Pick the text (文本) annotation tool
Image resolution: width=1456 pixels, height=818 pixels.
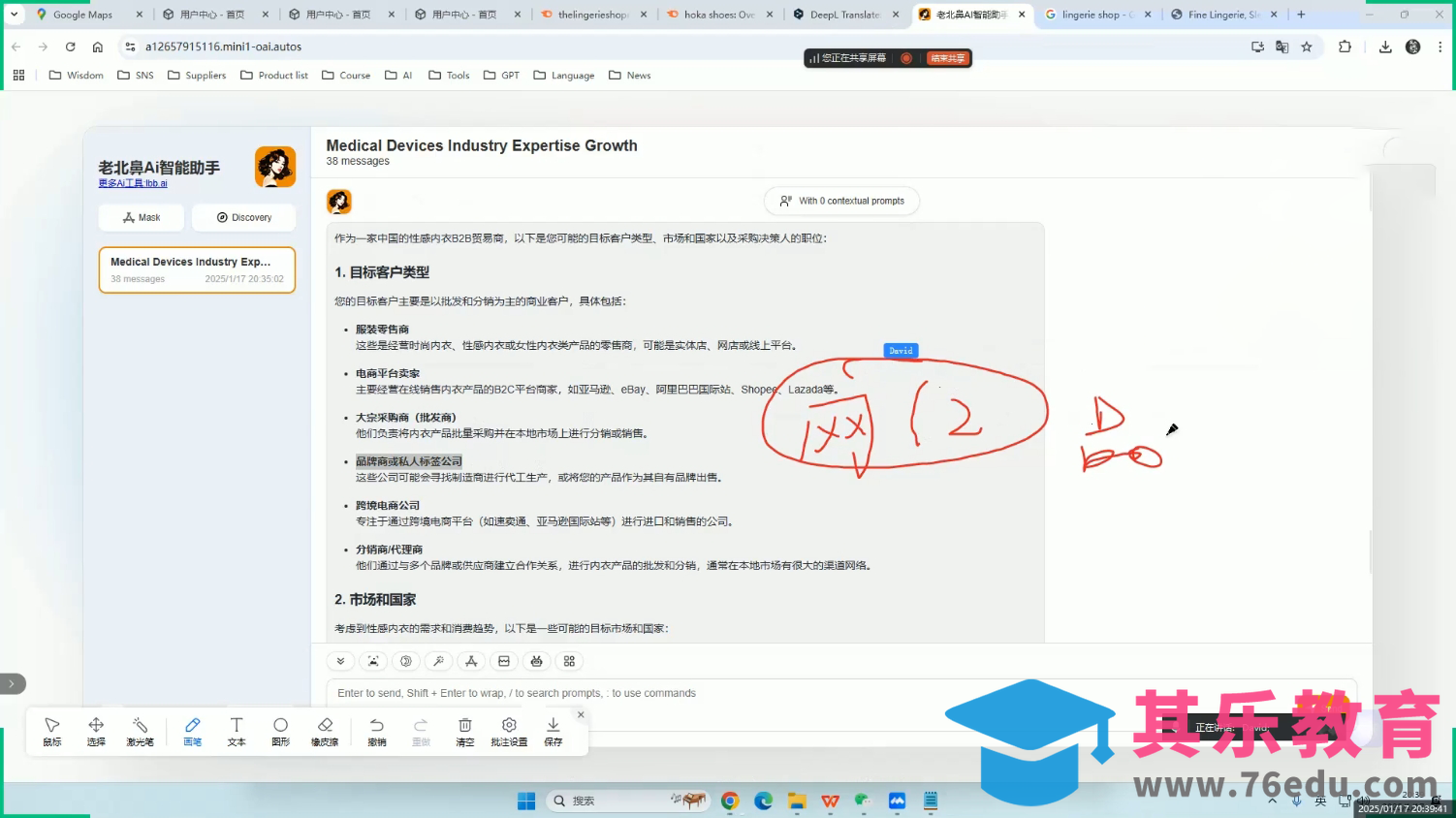[237, 731]
